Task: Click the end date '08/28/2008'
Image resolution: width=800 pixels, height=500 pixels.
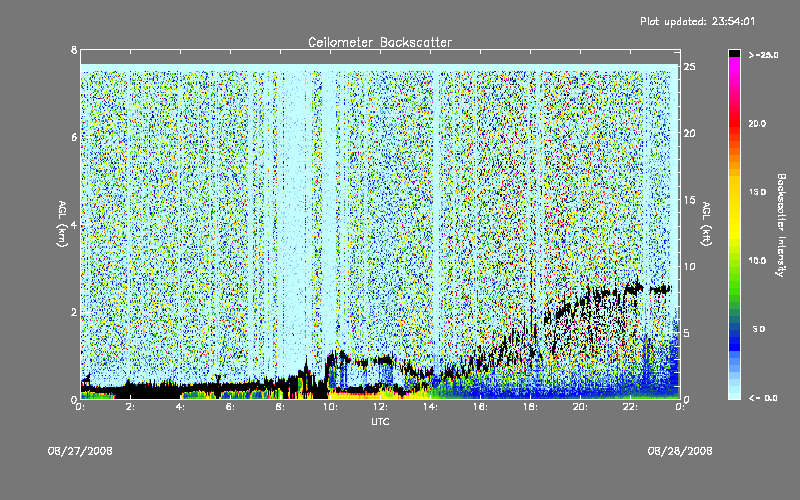Action: (x=680, y=451)
